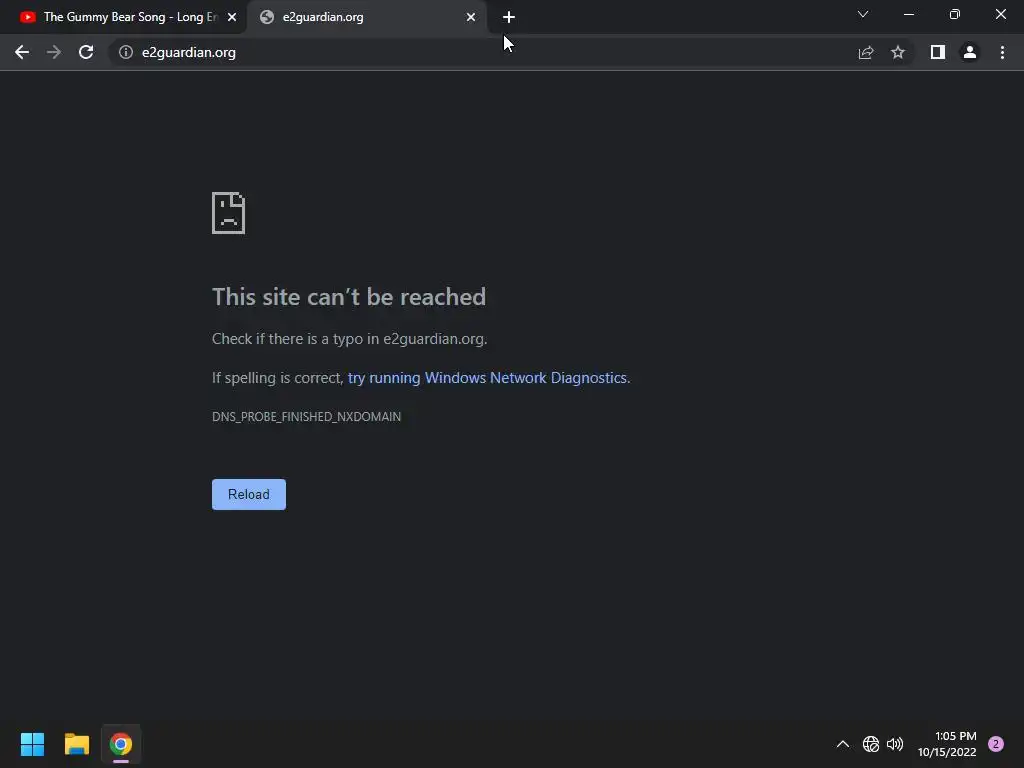Click the forward navigation arrow
Screen dimensions: 1024x768
54,52
